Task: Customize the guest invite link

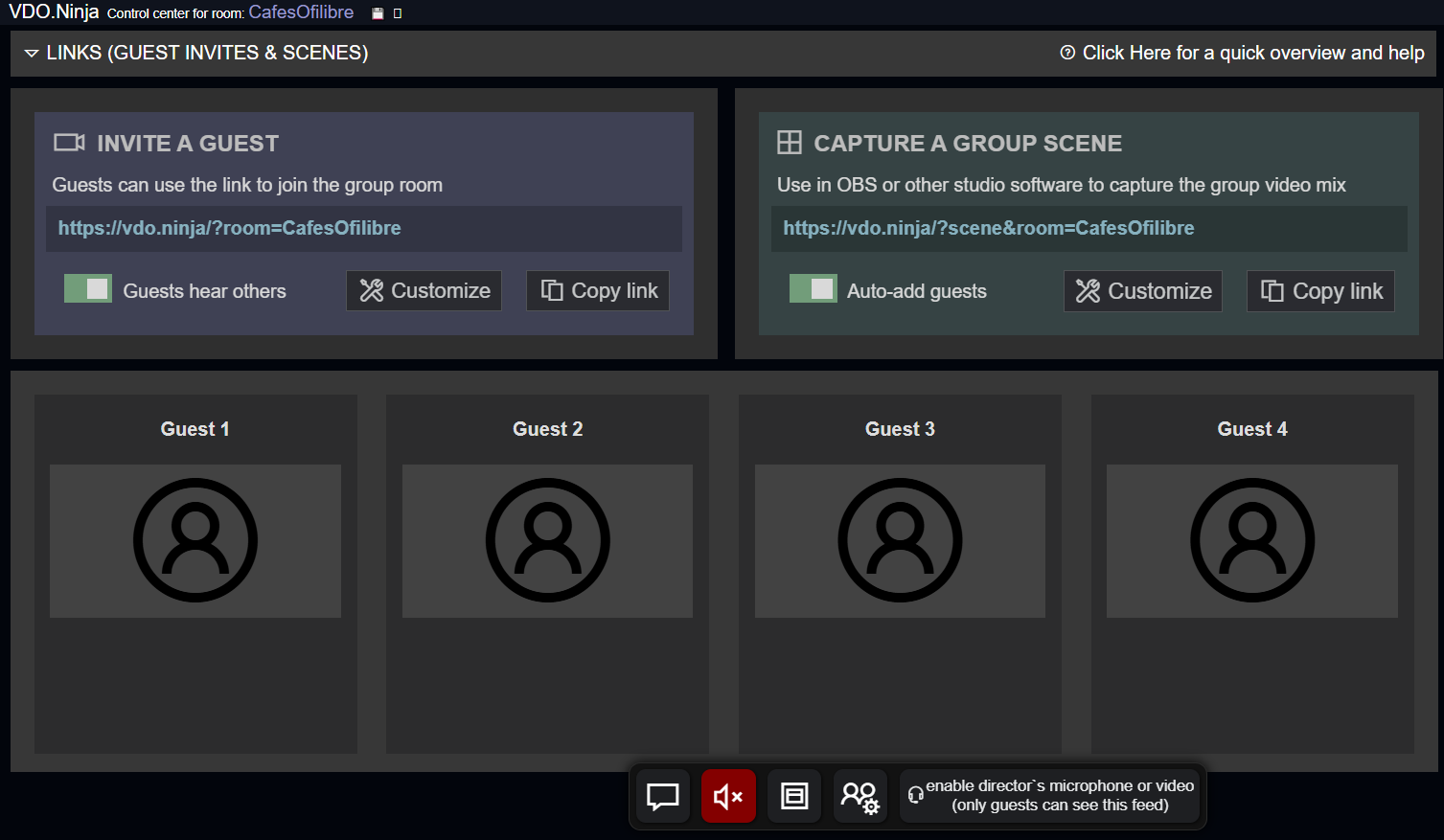Action: point(424,290)
